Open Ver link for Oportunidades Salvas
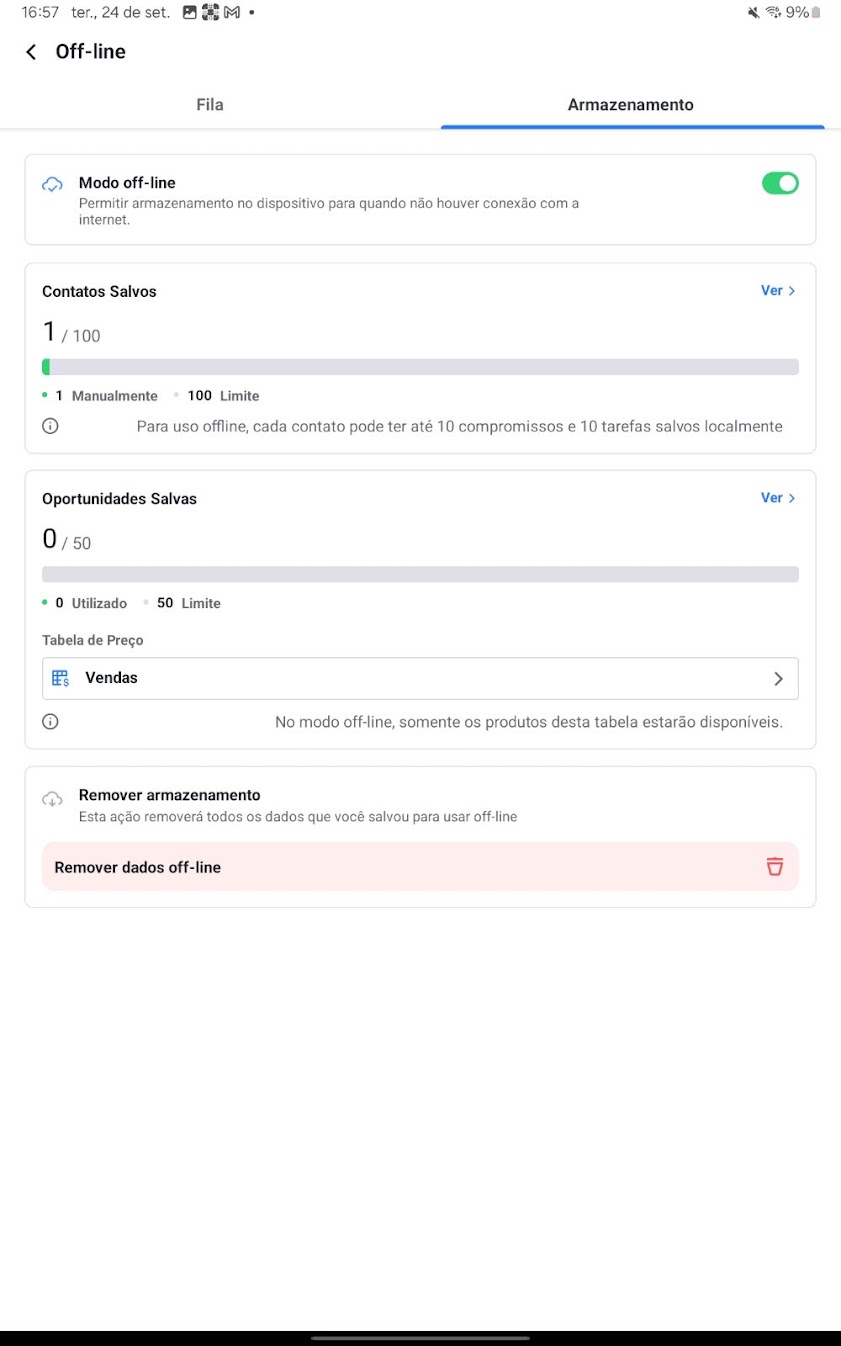Screen dimensions: 841x1346 [771, 498]
